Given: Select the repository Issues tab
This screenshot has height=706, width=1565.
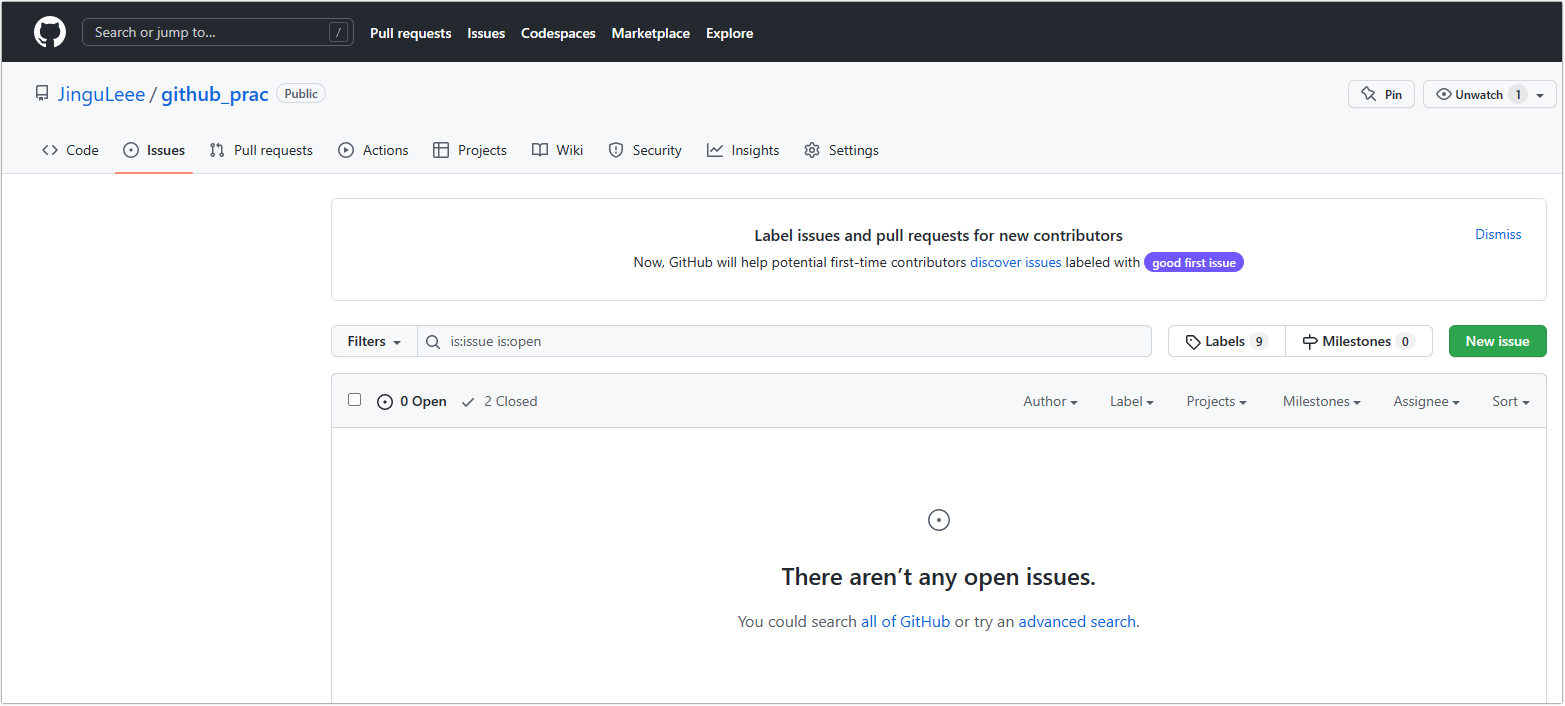Looking at the screenshot, I should 154,150.
